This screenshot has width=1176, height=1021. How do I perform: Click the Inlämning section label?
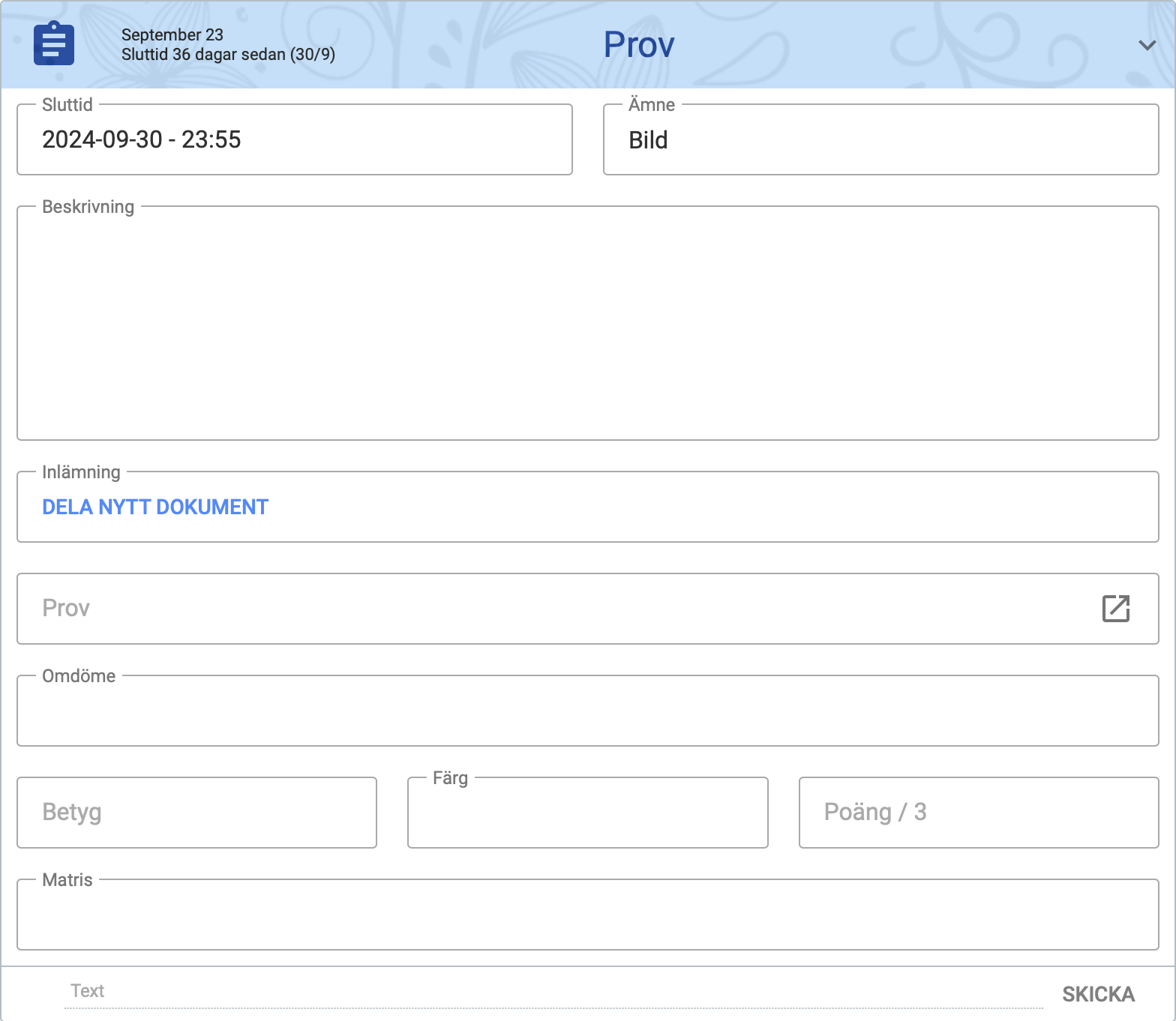point(81,472)
